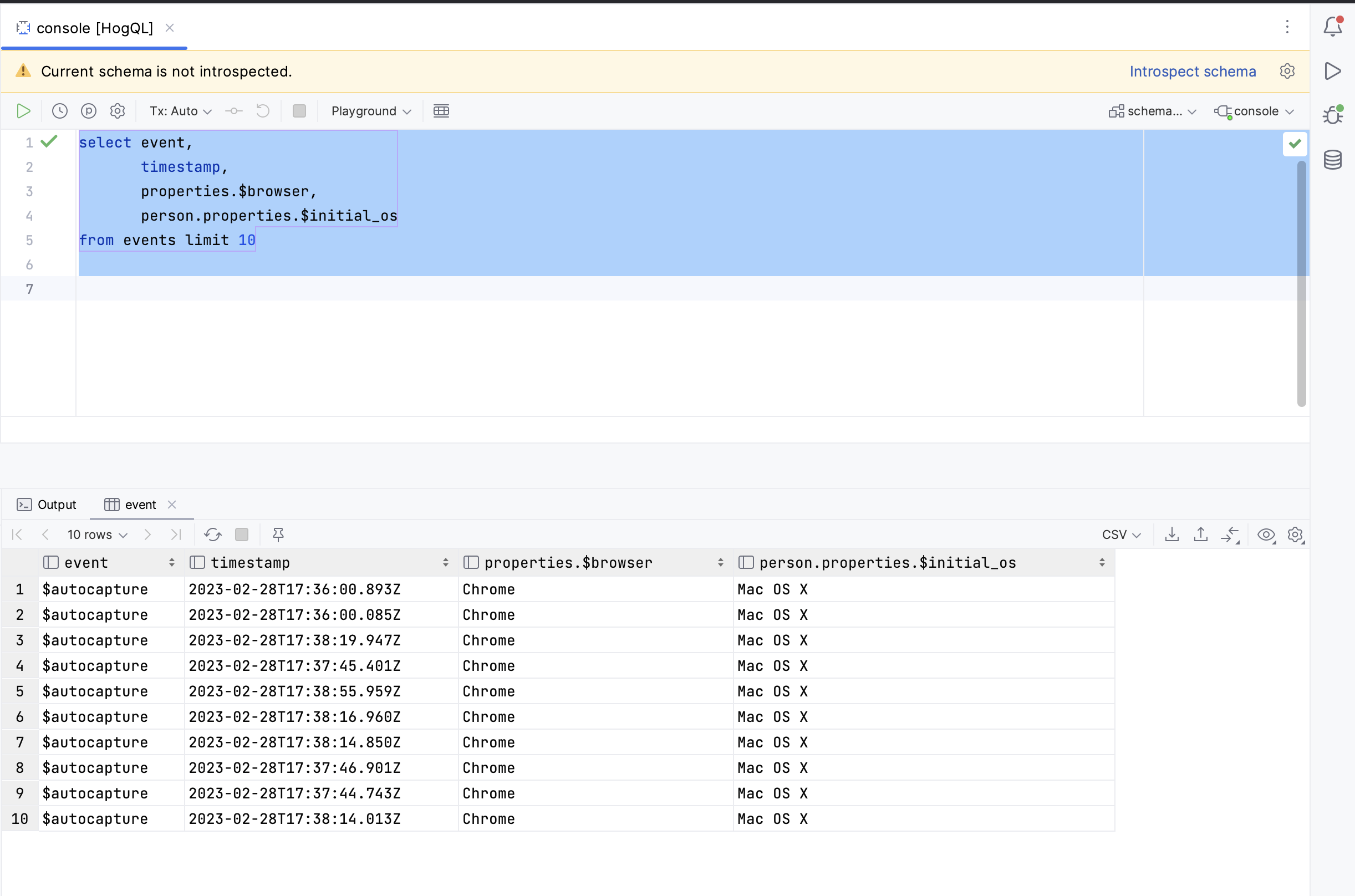Click the three-dot tab options menu
This screenshot has height=896, width=1355.
pyautogui.click(x=1287, y=27)
